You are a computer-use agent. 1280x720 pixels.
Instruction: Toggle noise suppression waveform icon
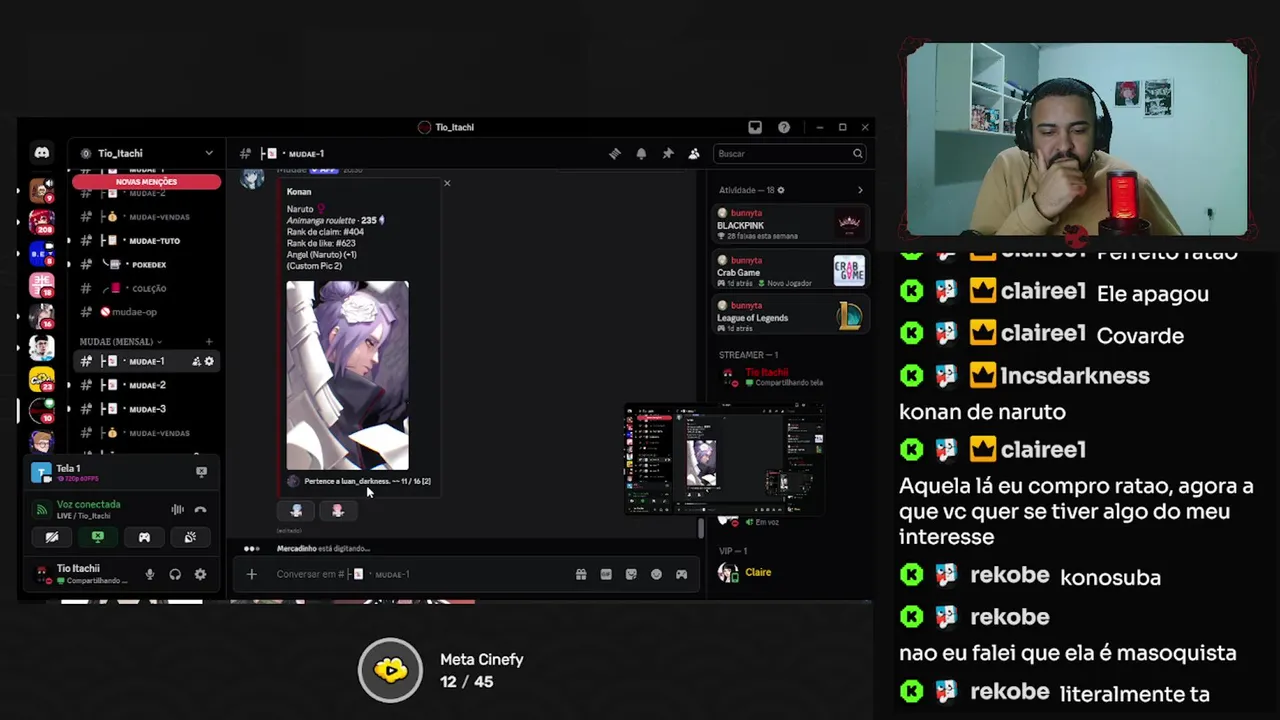click(177, 509)
